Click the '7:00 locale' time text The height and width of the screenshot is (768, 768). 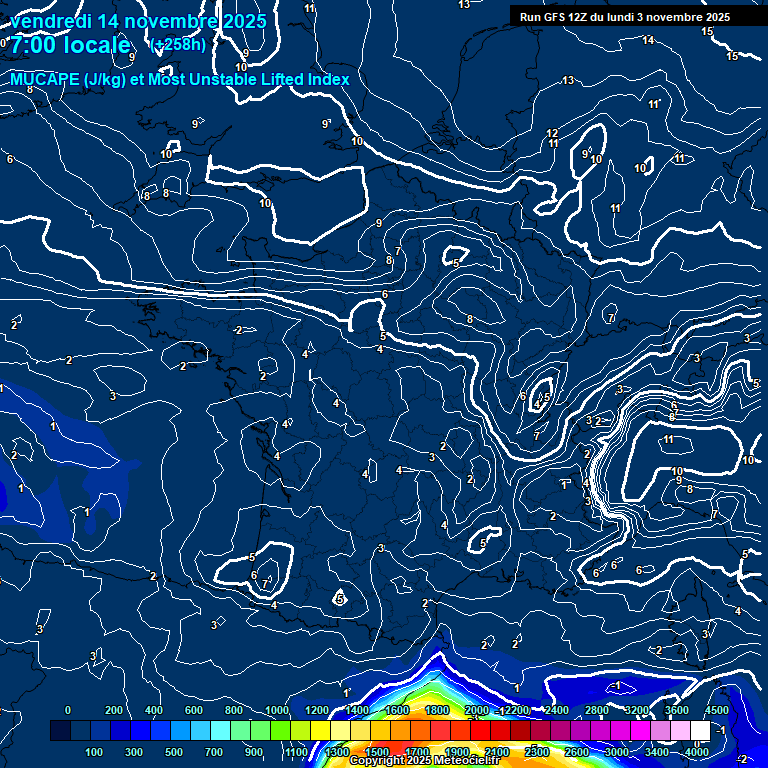click(x=71, y=45)
